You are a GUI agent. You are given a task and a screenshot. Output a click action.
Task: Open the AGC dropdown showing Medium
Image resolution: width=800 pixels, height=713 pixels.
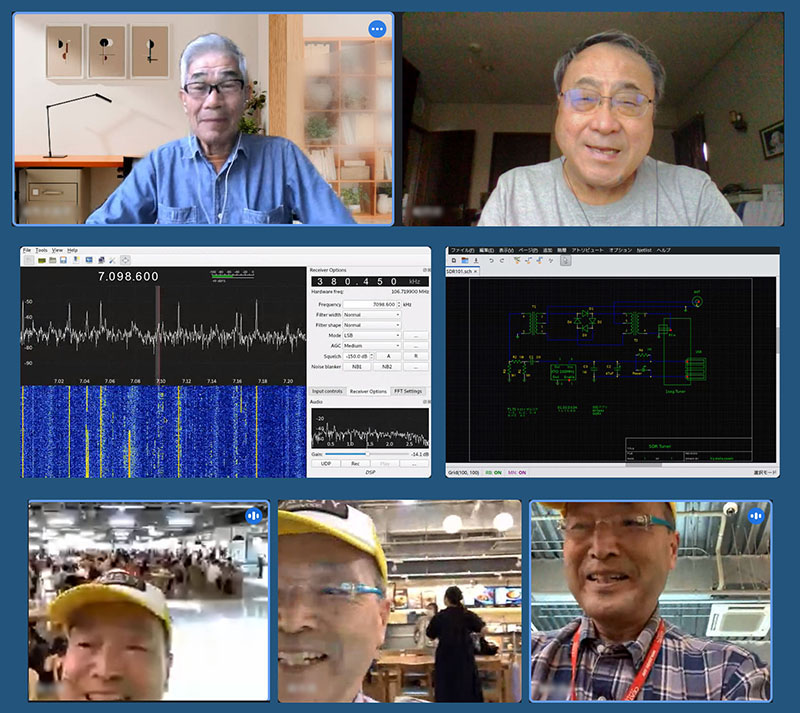point(371,346)
